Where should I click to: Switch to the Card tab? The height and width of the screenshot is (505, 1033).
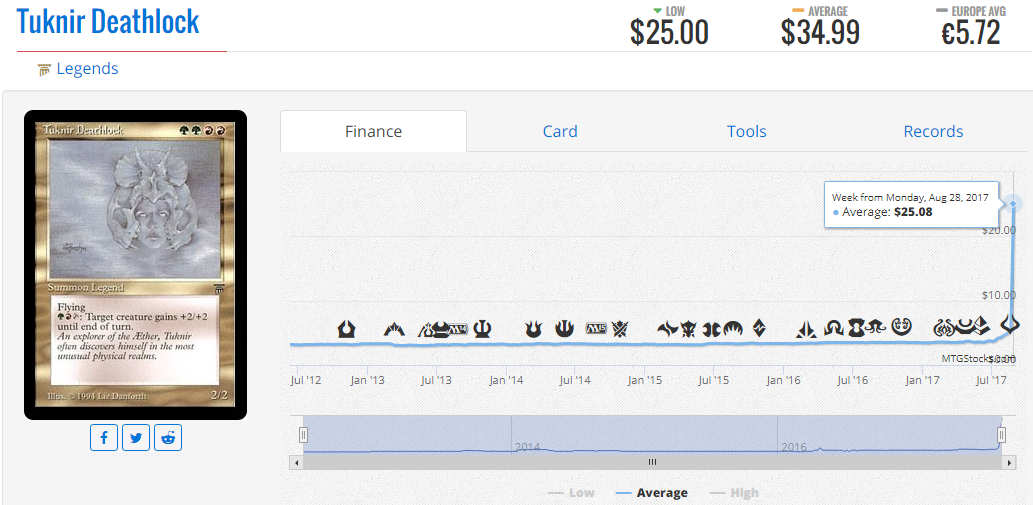560,131
